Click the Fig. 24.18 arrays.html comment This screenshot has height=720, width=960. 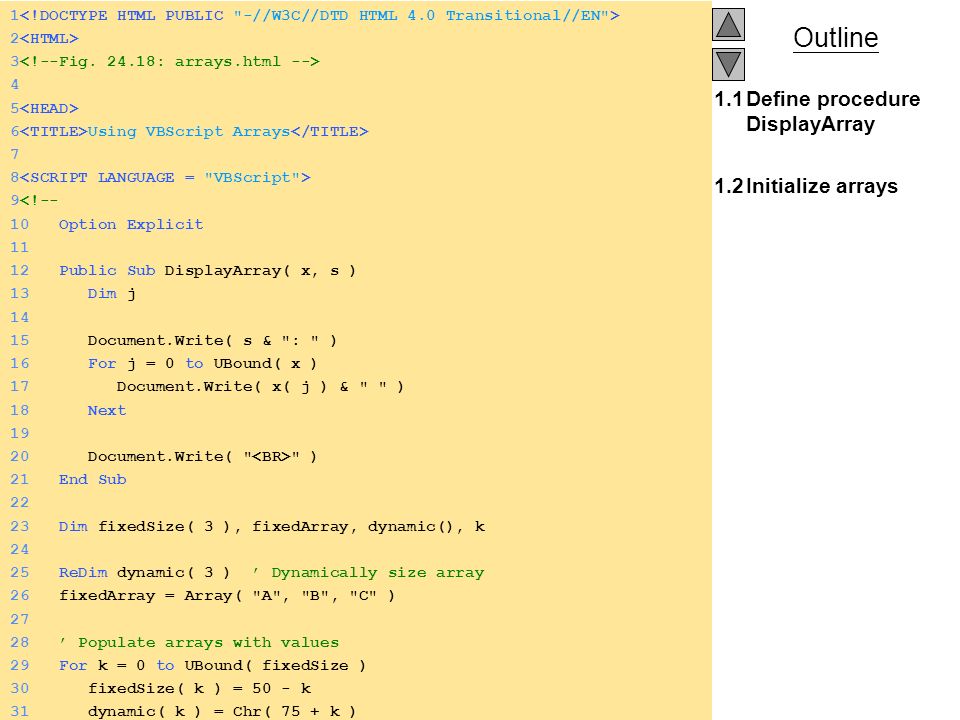click(x=170, y=61)
